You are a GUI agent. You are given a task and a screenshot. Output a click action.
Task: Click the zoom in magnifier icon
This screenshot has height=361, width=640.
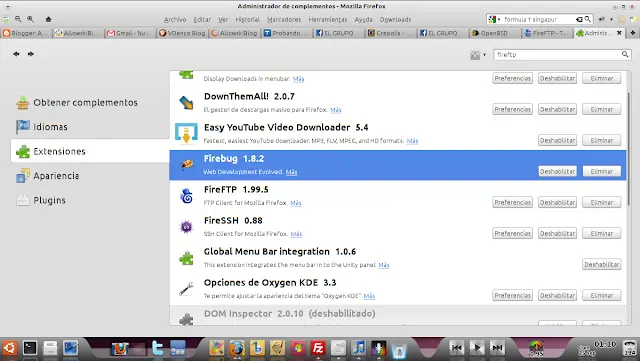[x=31, y=19]
